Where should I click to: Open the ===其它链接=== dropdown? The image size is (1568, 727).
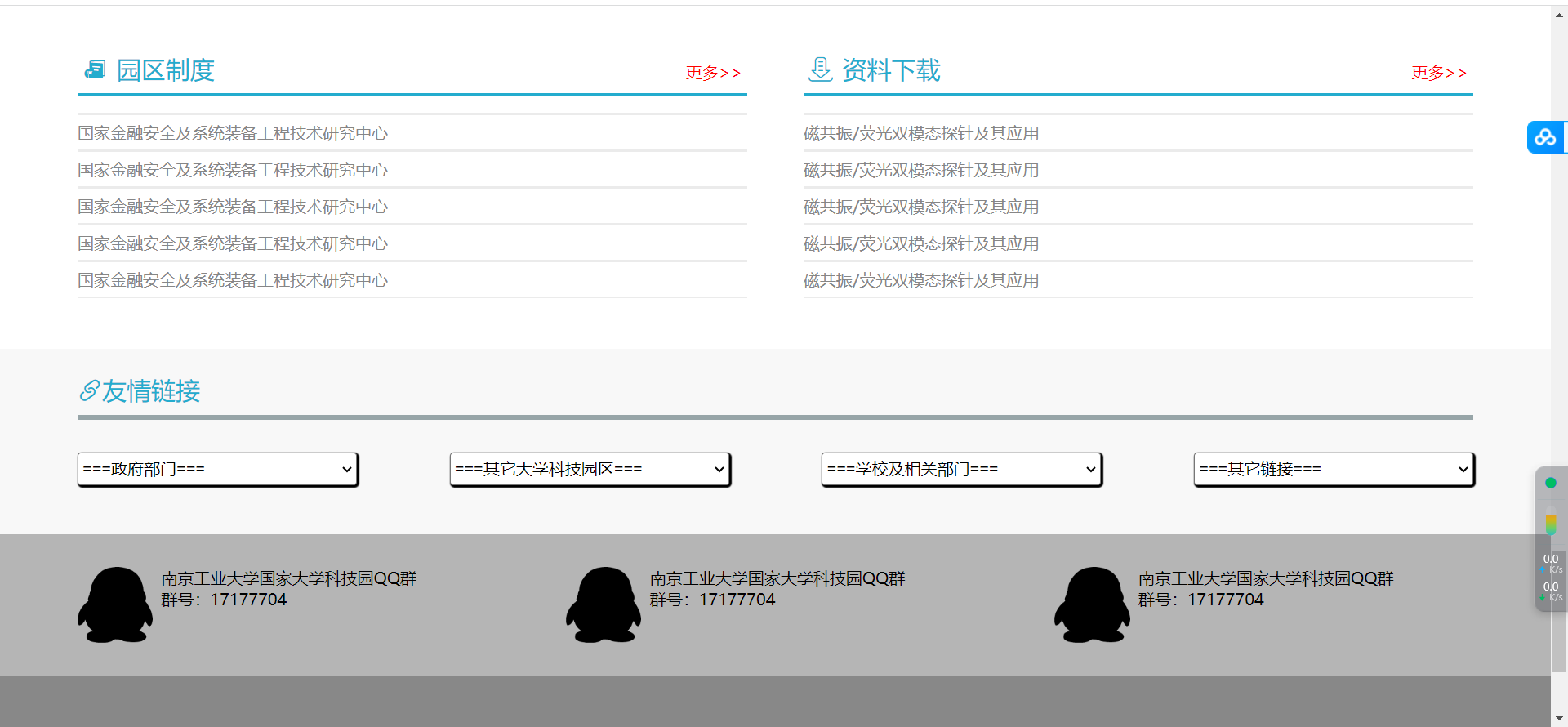coord(1334,469)
